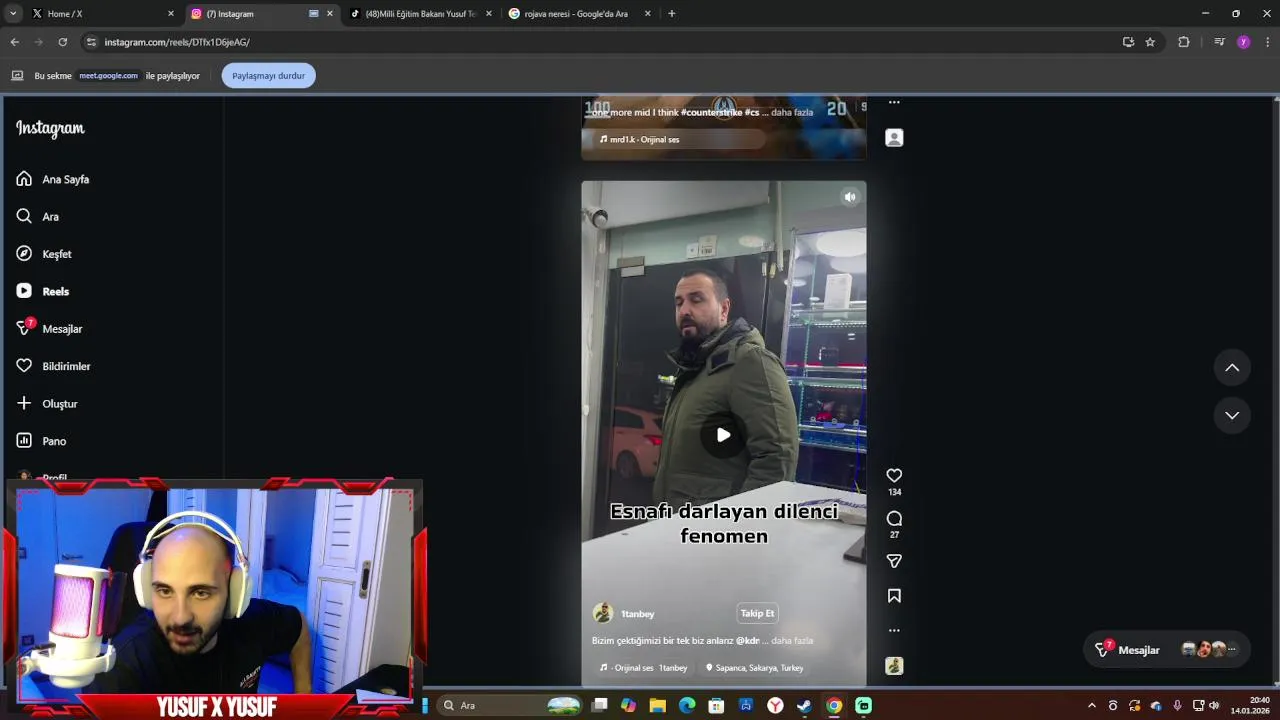Show hidden system tray icons
Screen dimensions: 1280x720
click(1091, 705)
